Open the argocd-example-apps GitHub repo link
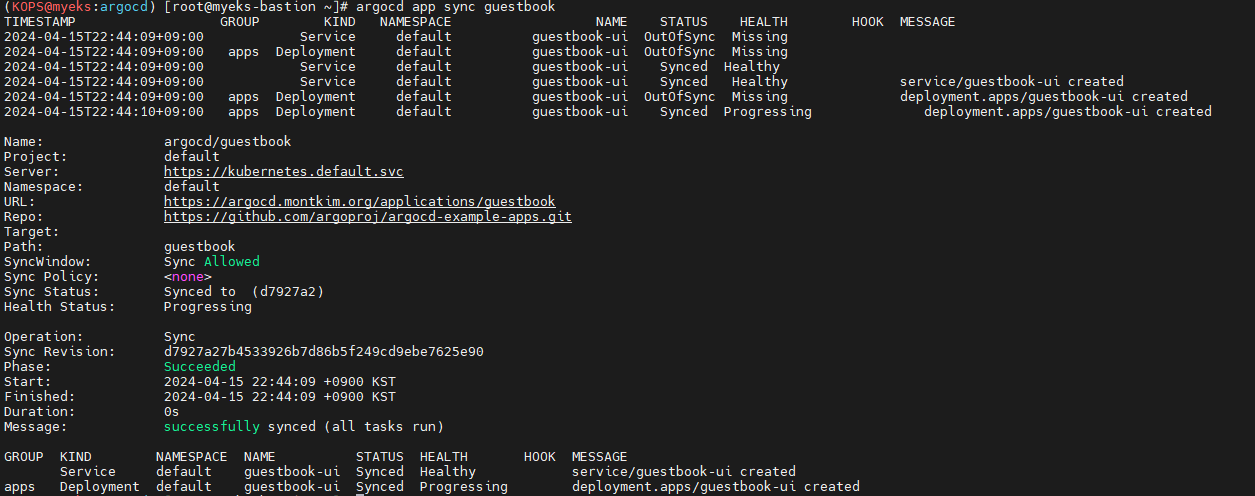The width and height of the screenshot is (1255, 496). tap(368, 217)
